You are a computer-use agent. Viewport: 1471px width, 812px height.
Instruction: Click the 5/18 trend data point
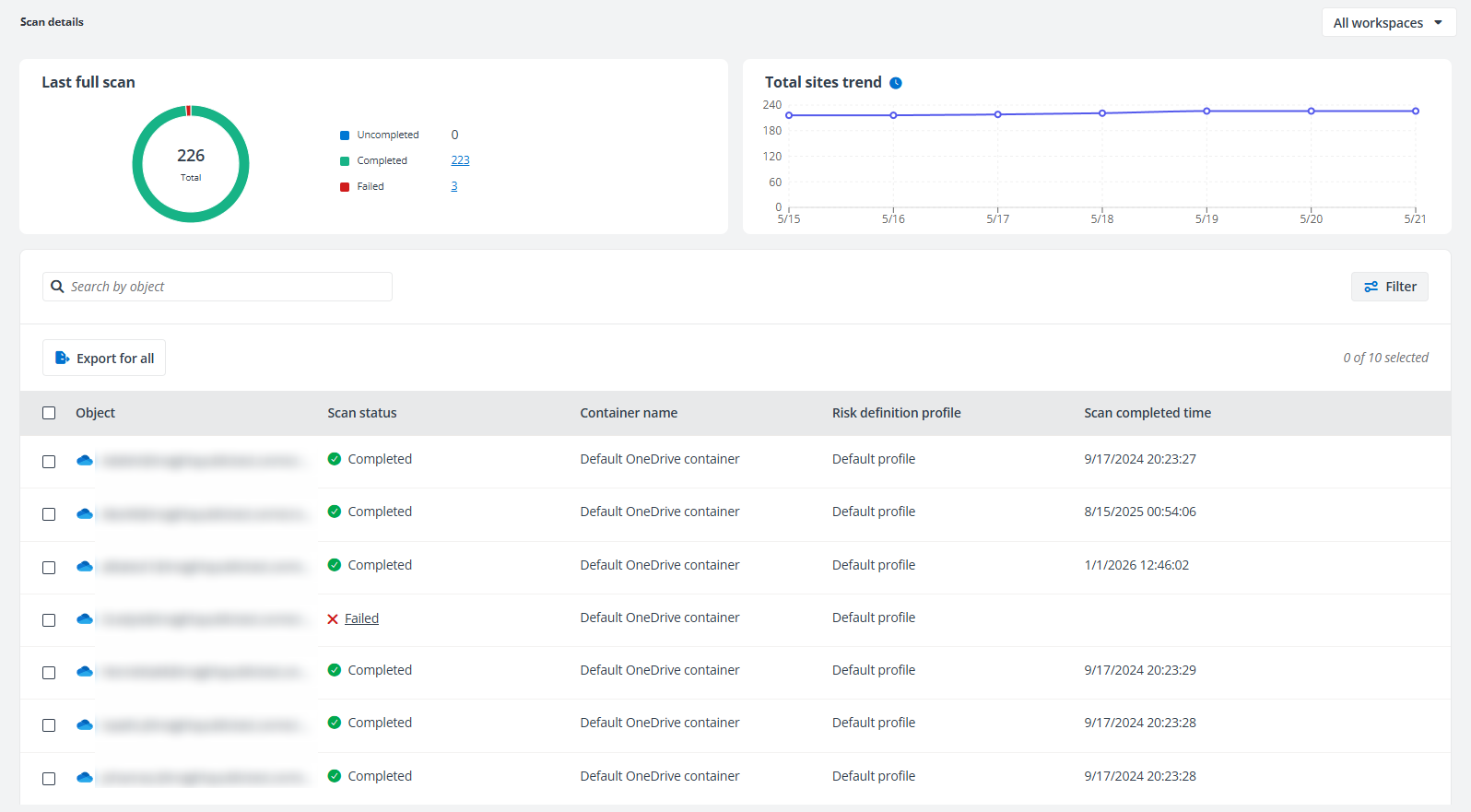click(x=1102, y=113)
